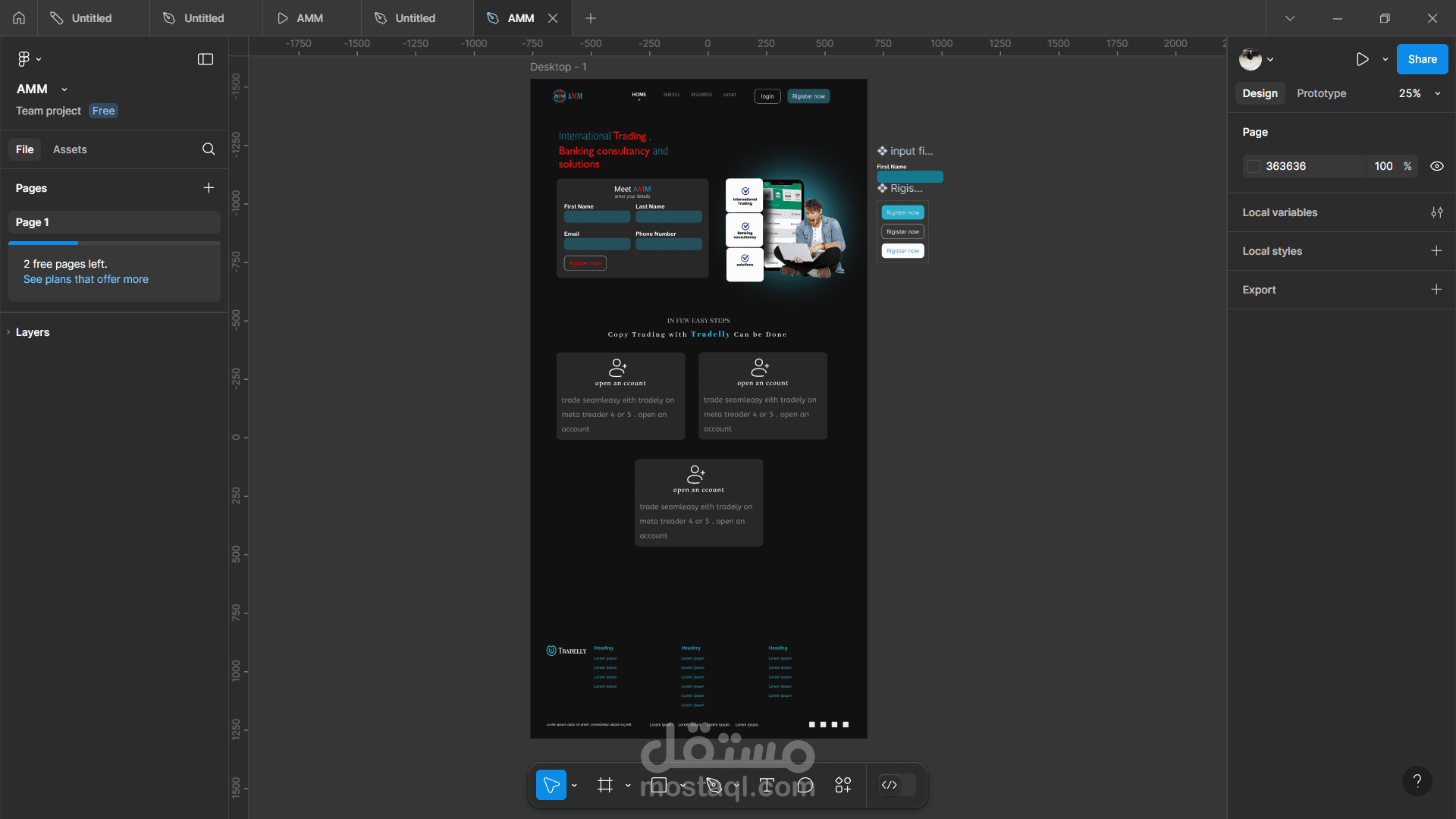This screenshot has width=1456, height=819.
Task: Click the free pages progress bar
Action: click(x=114, y=243)
